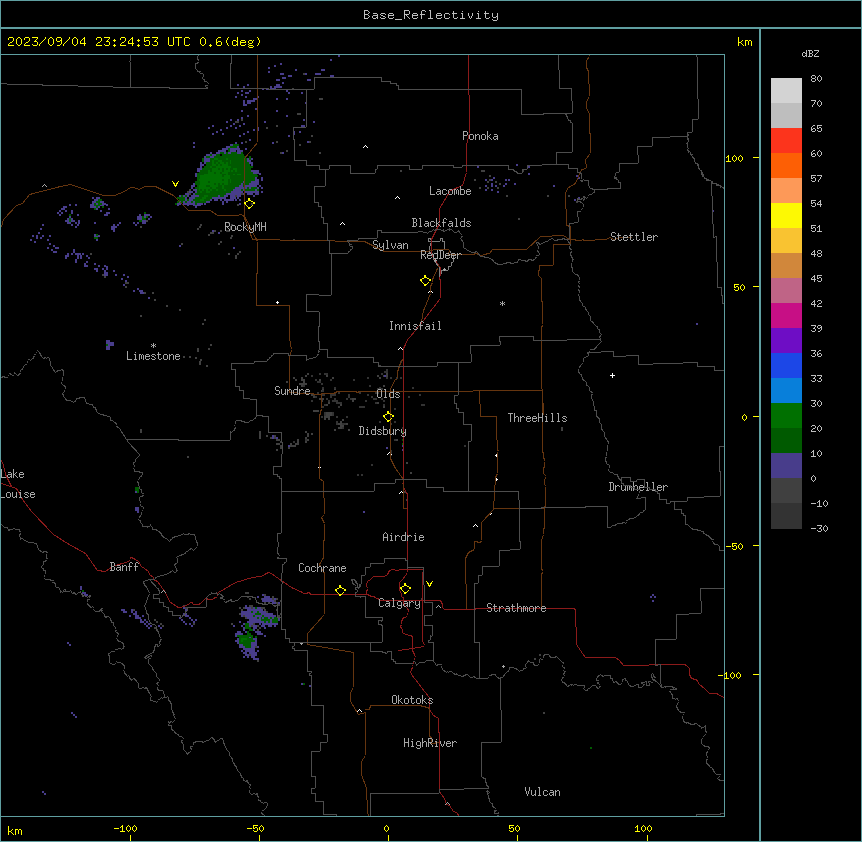Screen dimensions: 862x842
Task: Click the royal blue 33–36 dBZ swatch
Action: pyautogui.click(x=786, y=366)
